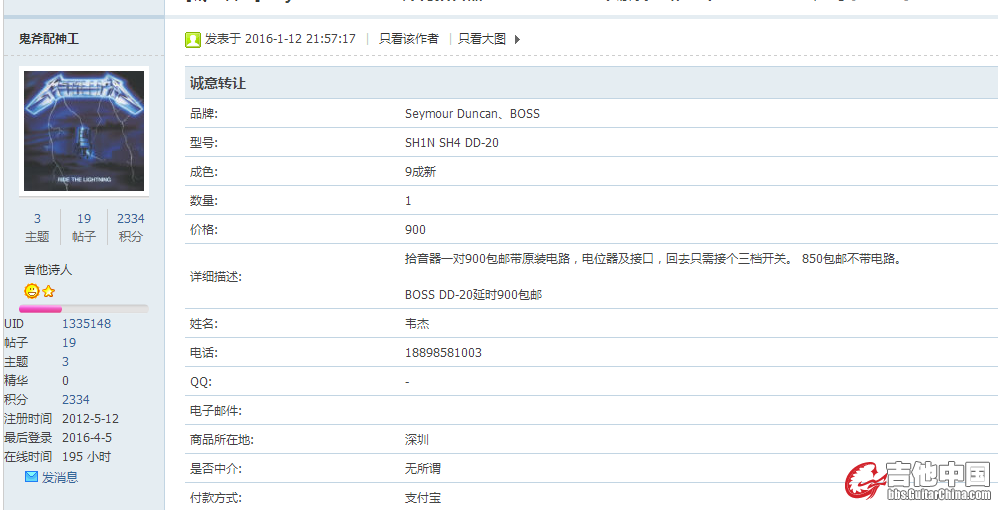Viewport: 998px width, 510px height.
Task: Click the 详细描述 field label
Action: [x=216, y=278]
